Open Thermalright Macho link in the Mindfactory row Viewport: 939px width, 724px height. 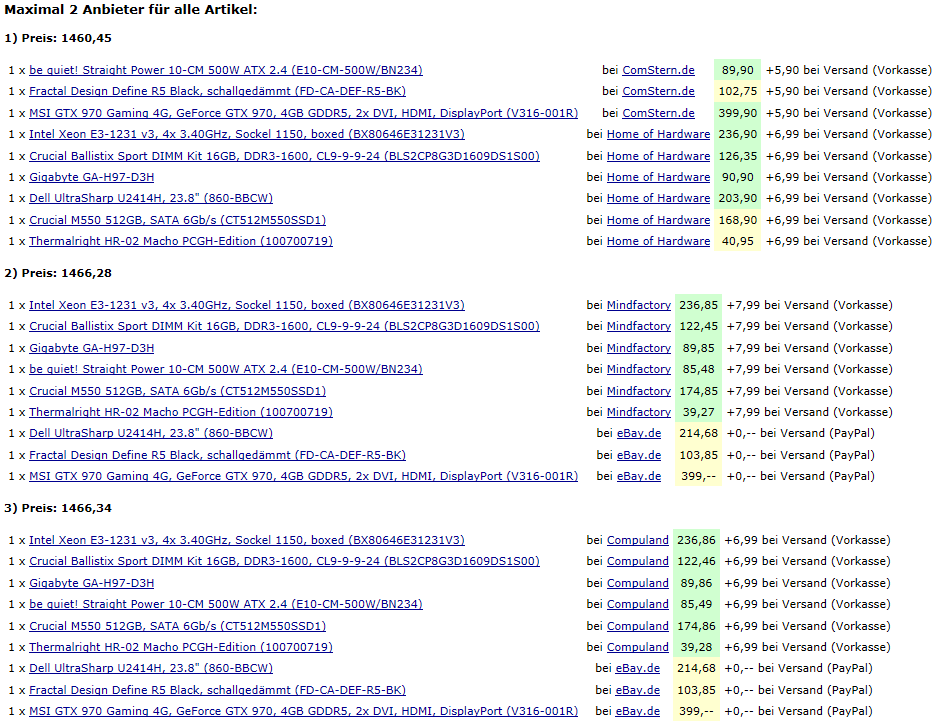[181, 412]
